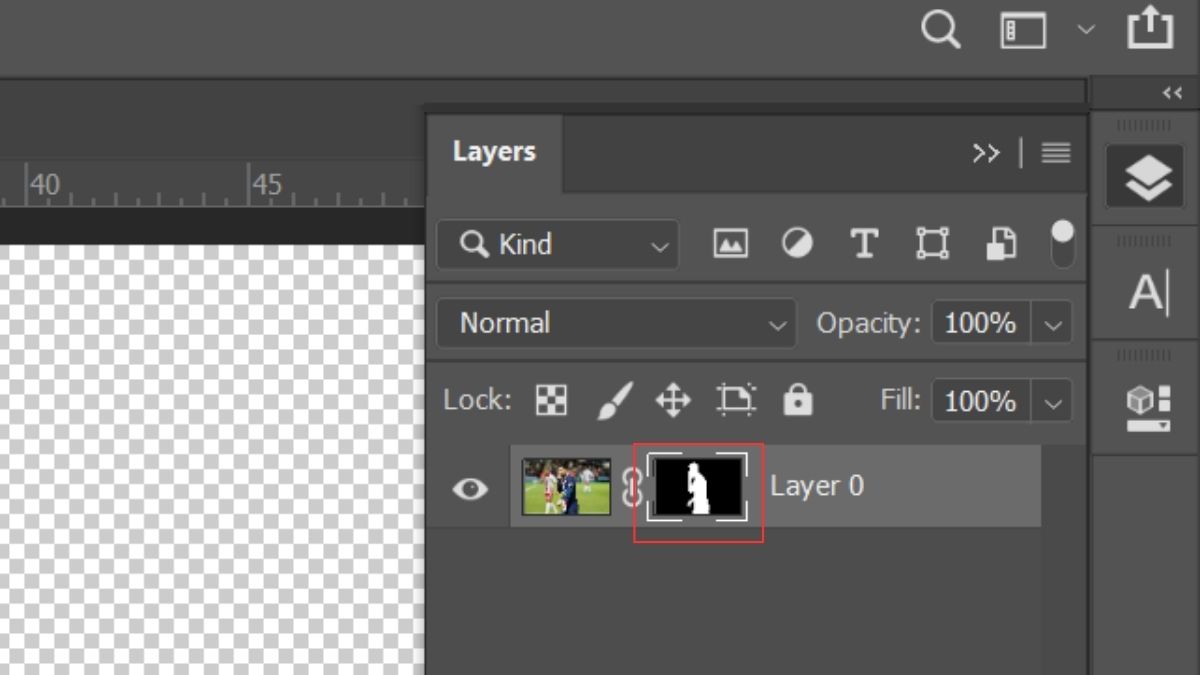This screenshot has width=1200, height=675.
Task: Expand the workspace chooser dropdown arrow
Action: point(1086,30)
